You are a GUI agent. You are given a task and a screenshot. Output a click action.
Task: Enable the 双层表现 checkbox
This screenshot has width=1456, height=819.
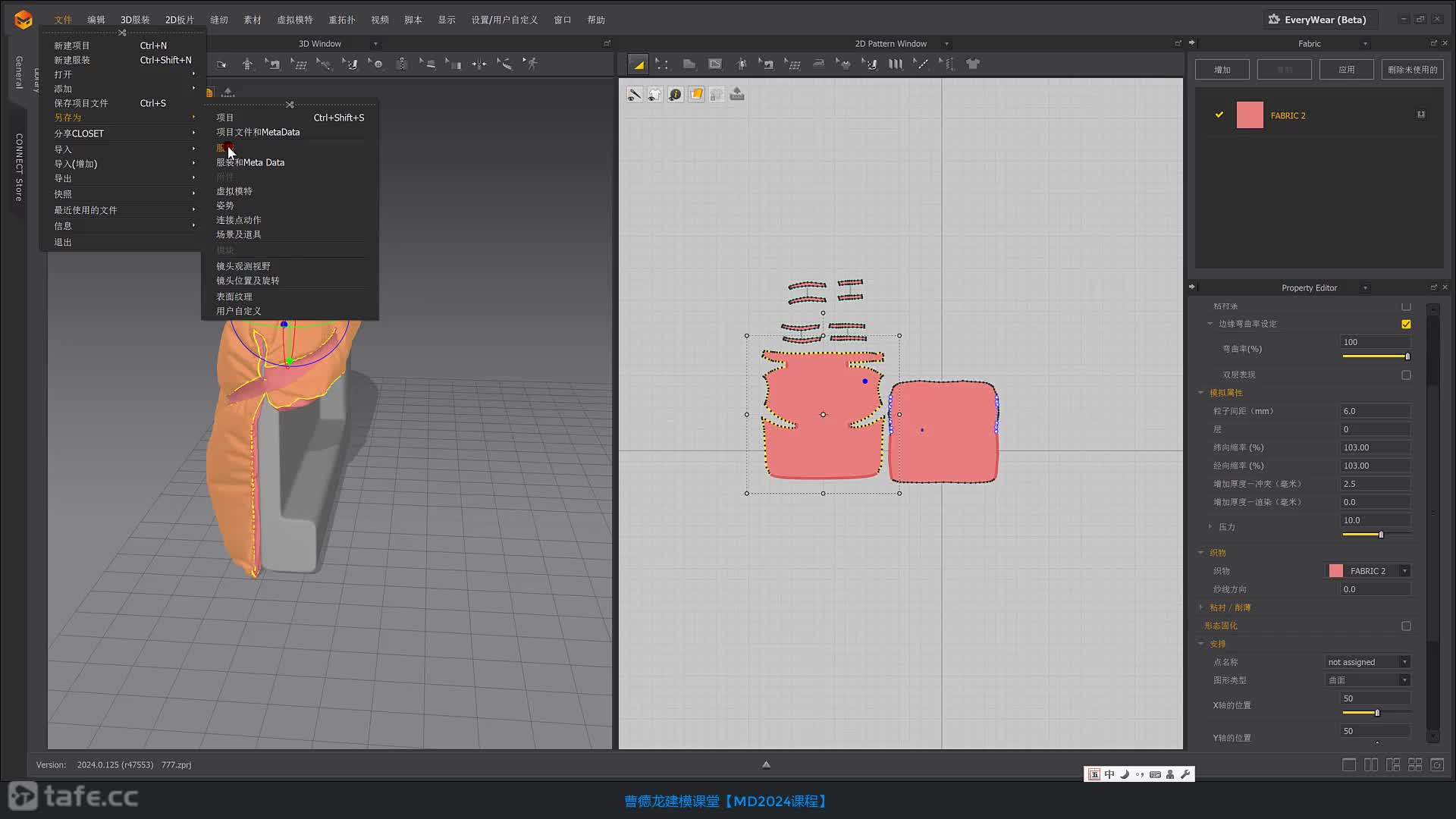click(x=1406, y=375)
